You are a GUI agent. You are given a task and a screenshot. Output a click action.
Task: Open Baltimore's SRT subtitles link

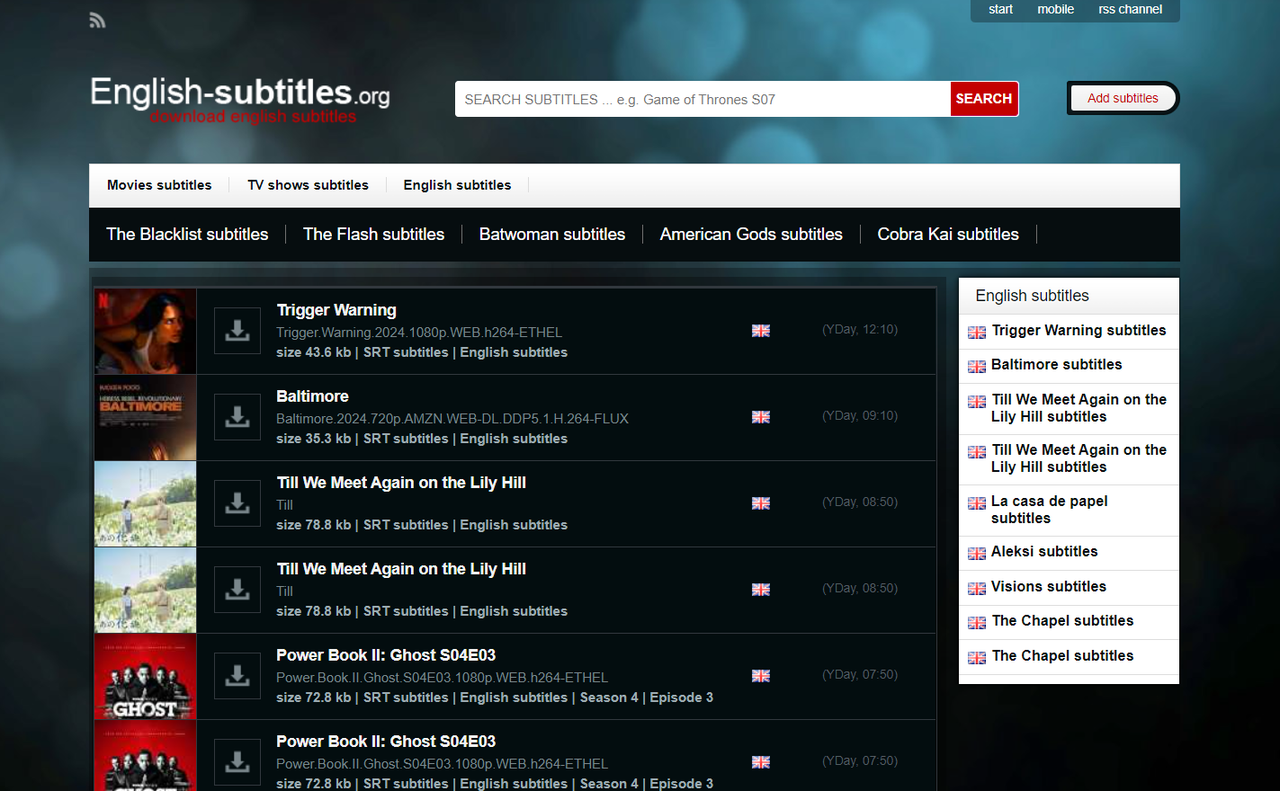point(406,438)
